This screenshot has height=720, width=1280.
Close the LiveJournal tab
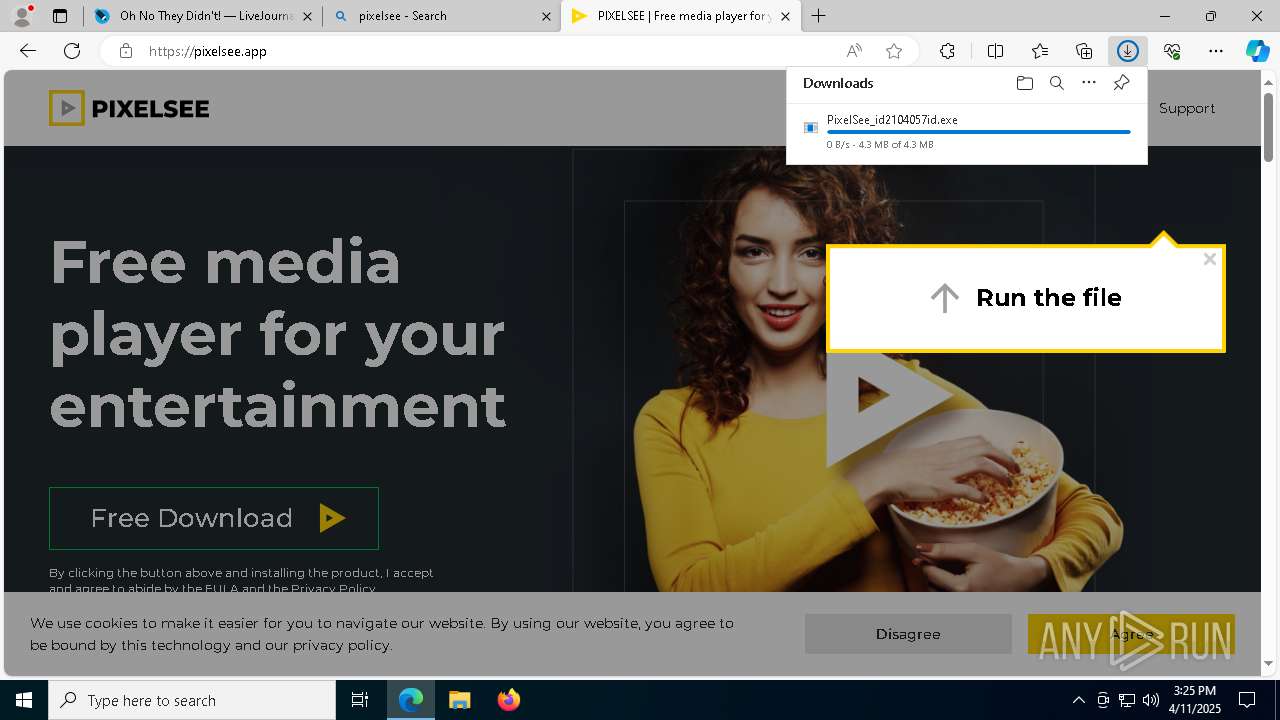(307, 16)
